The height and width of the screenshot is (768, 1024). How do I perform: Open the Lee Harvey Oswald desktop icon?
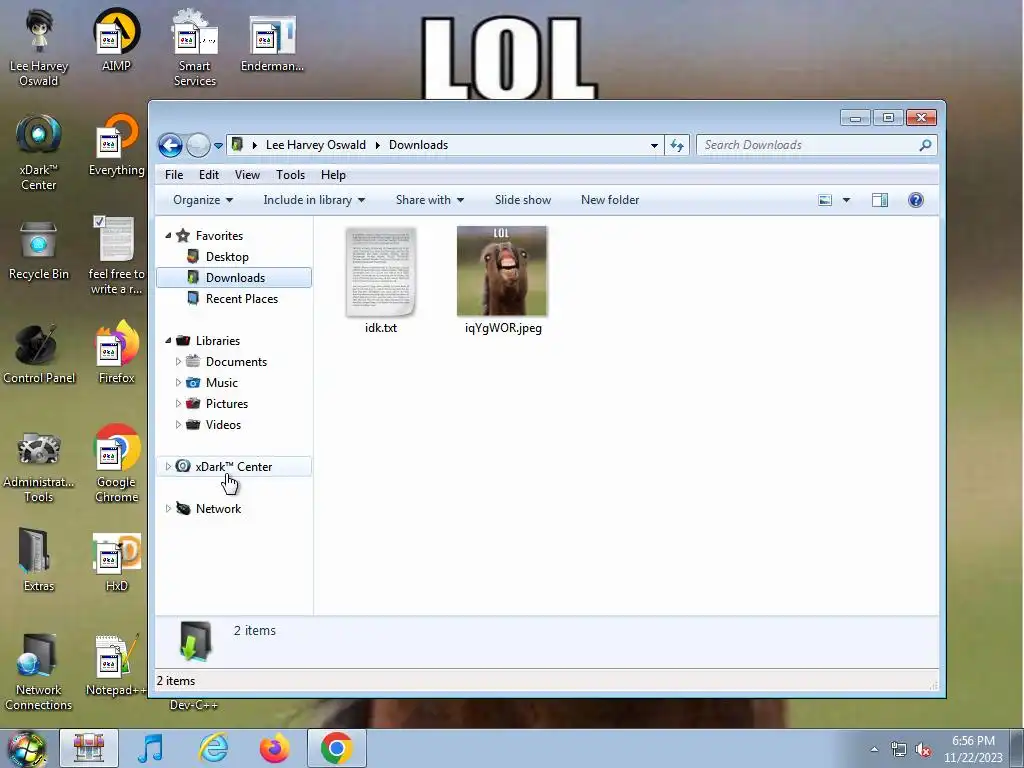[39, 47]
